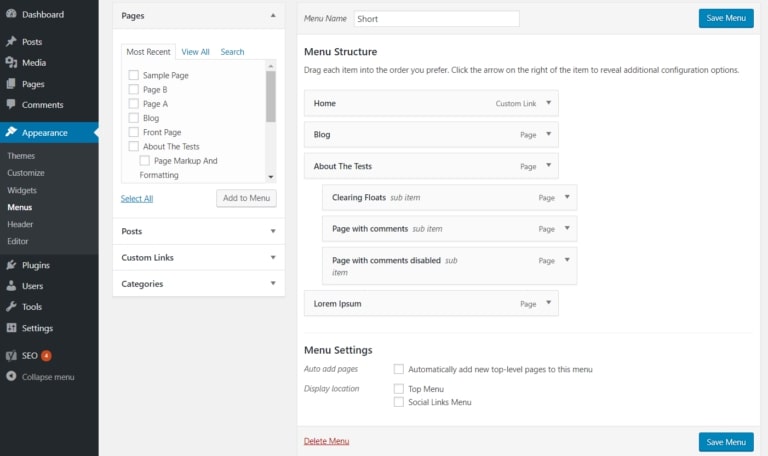The image size is (768, 456).
Task: Check the About The Tests checkbox in Pages list
Action: [x=133, y=146]
